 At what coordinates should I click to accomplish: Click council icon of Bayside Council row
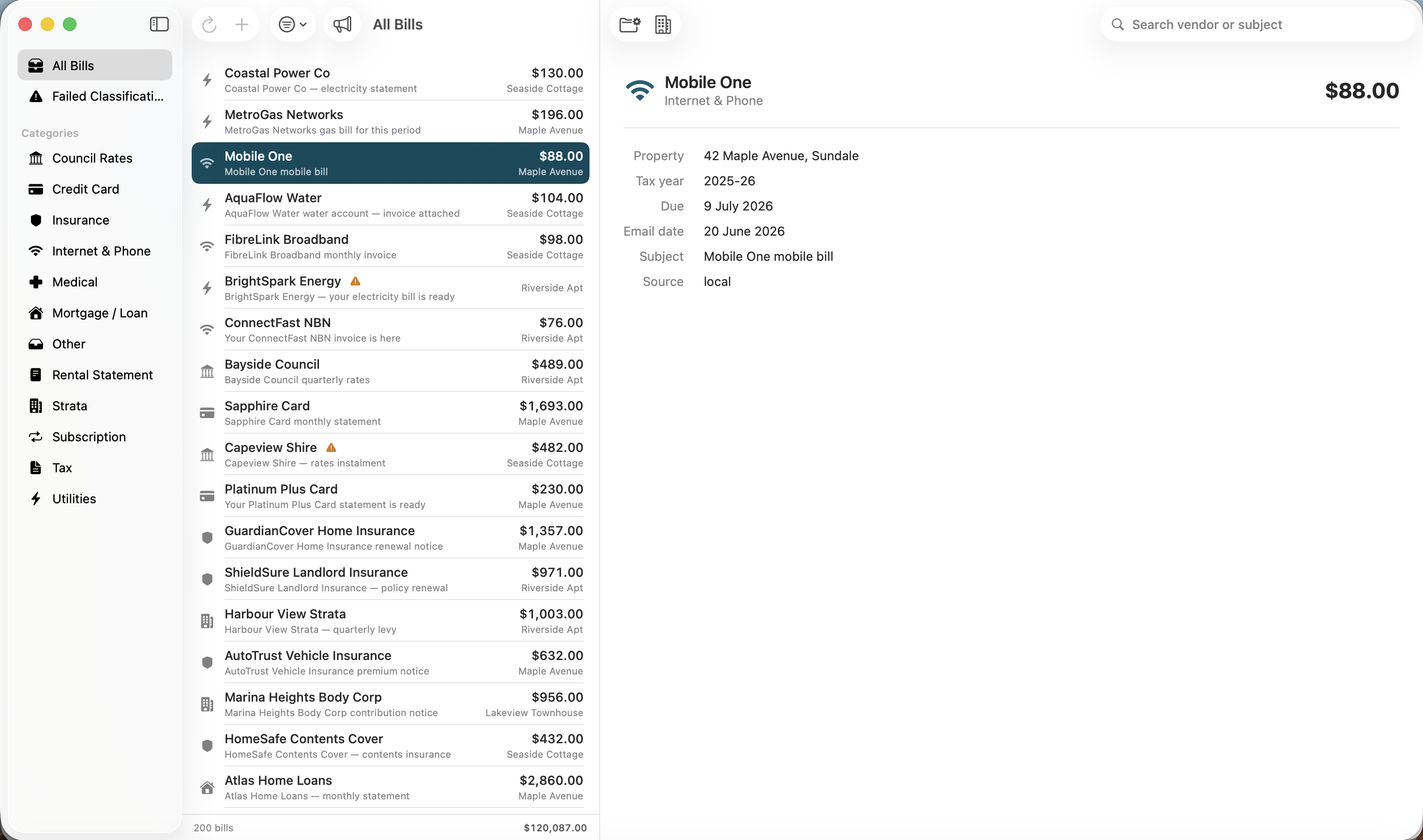pos(207,371)
